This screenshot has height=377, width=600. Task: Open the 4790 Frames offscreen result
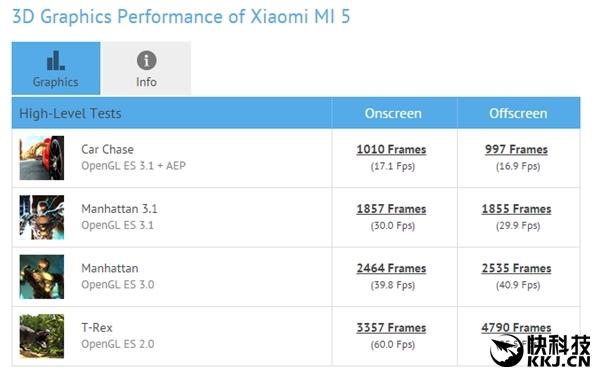pyautogui.click(x=516, y=328)
